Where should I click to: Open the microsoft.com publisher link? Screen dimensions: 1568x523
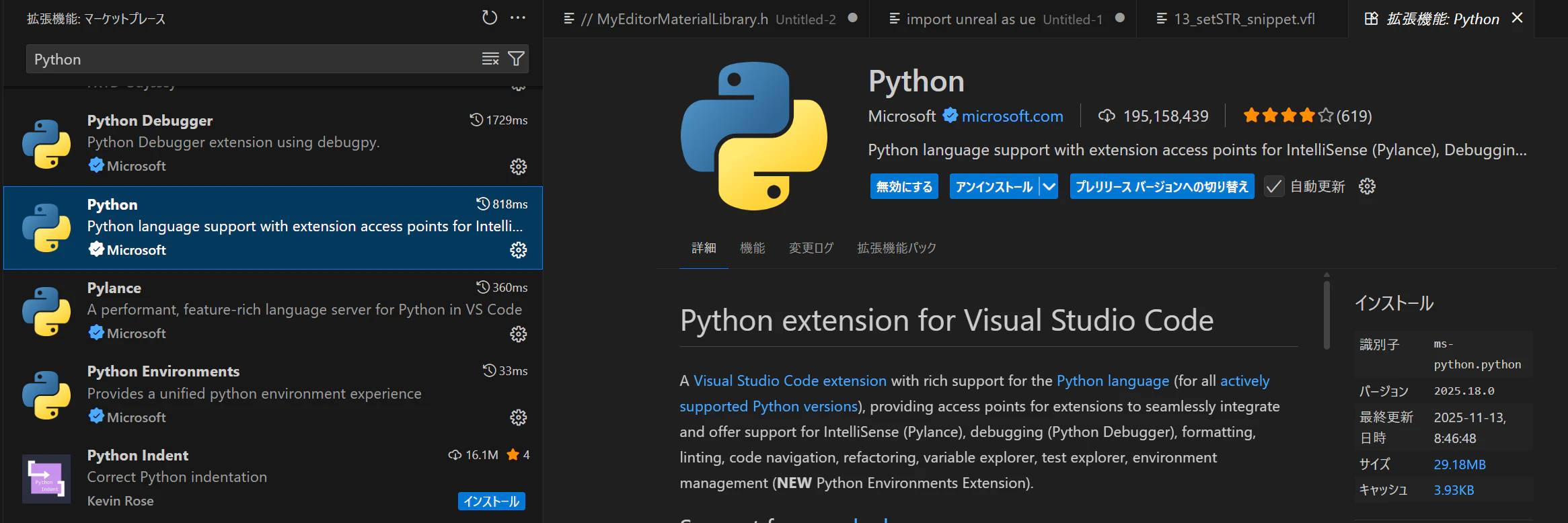(x=1012, y=116)
